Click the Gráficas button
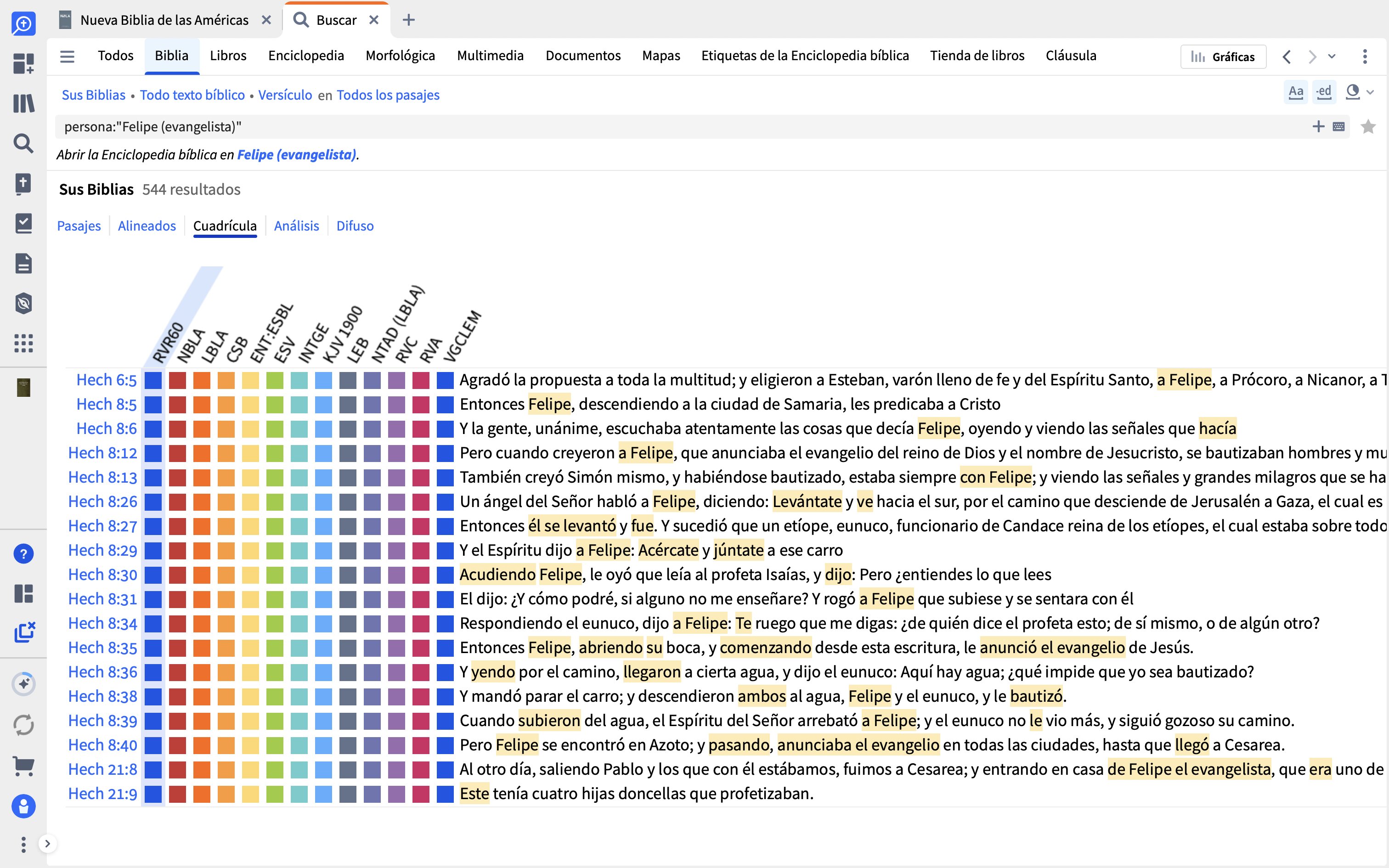The height and width of the screenshot is (868, 1389). tap(1223, 56)
